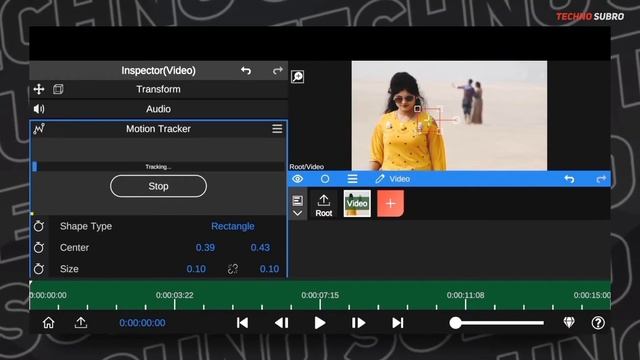This screenshot has width=640, height=360.
Task: Toggle Size keyframe stopwatch
Action: coord(39,269)
